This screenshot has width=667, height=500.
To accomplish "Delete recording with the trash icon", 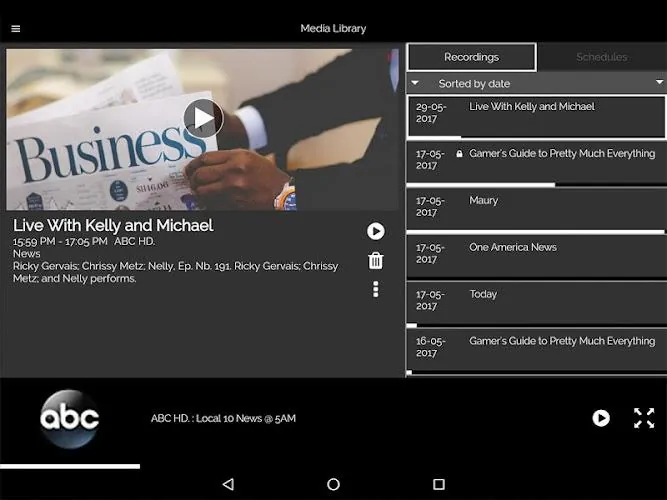I will click(x=376, y=260).
